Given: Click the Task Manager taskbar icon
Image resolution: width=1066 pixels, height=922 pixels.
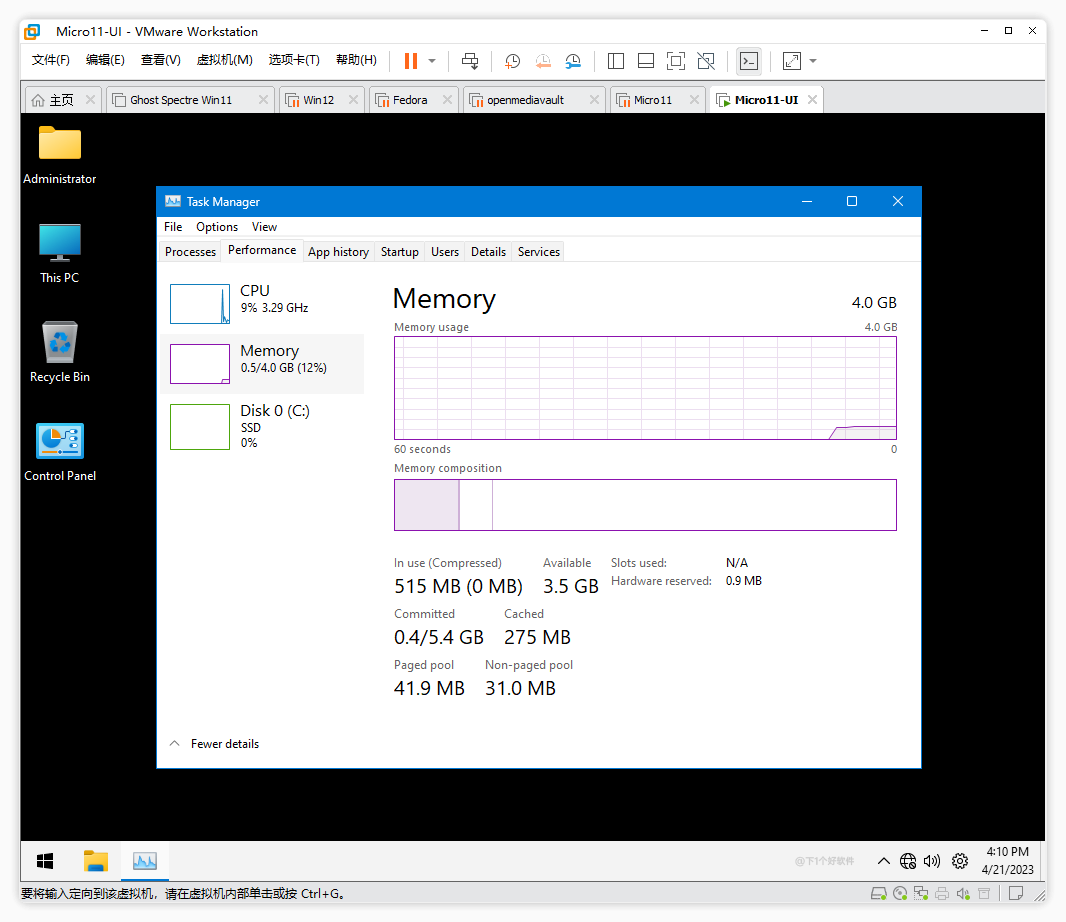Looking at the screenshot, I should coord(145,861).
